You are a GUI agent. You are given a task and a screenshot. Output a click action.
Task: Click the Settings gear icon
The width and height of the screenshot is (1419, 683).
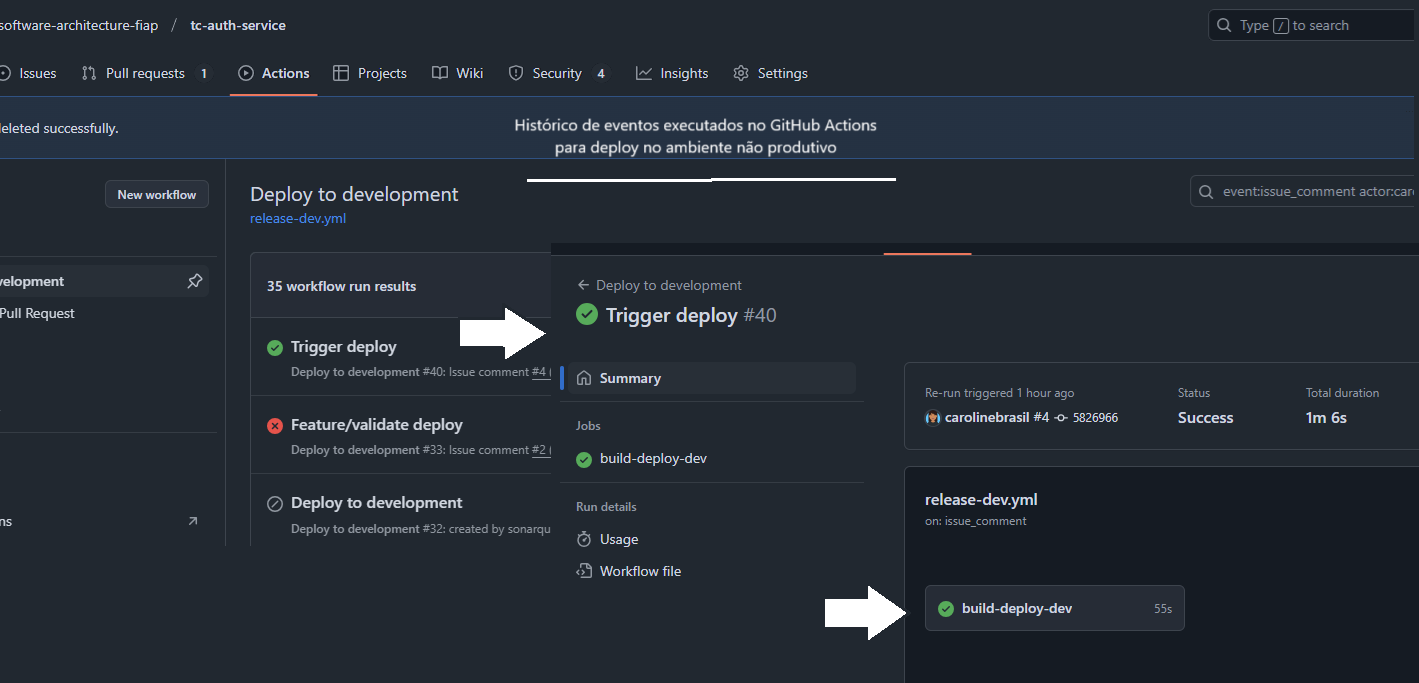coord(741,73)
